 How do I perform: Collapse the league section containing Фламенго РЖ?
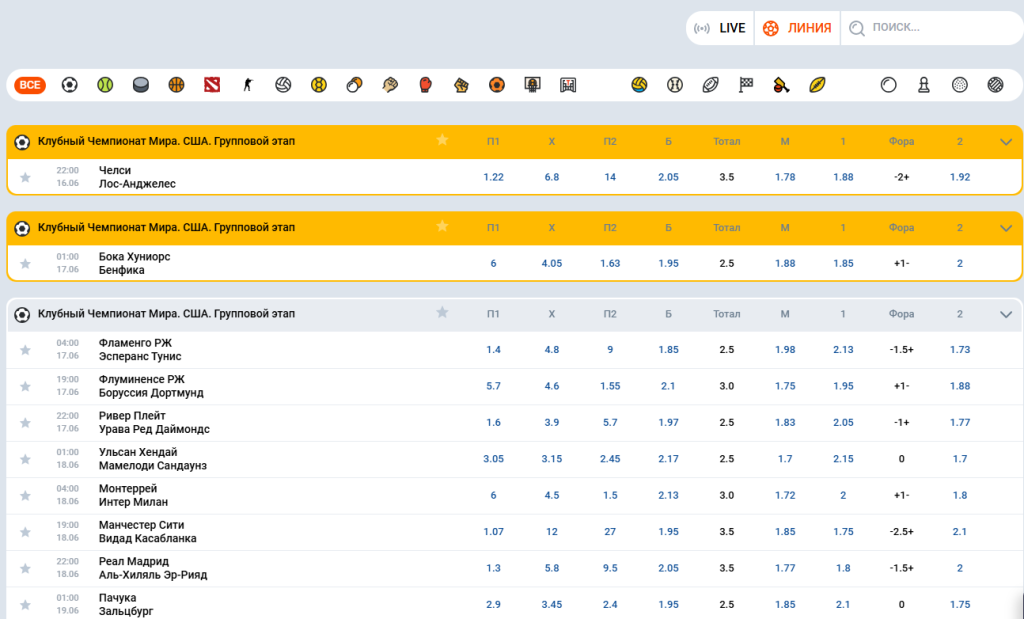[1006, 314]
